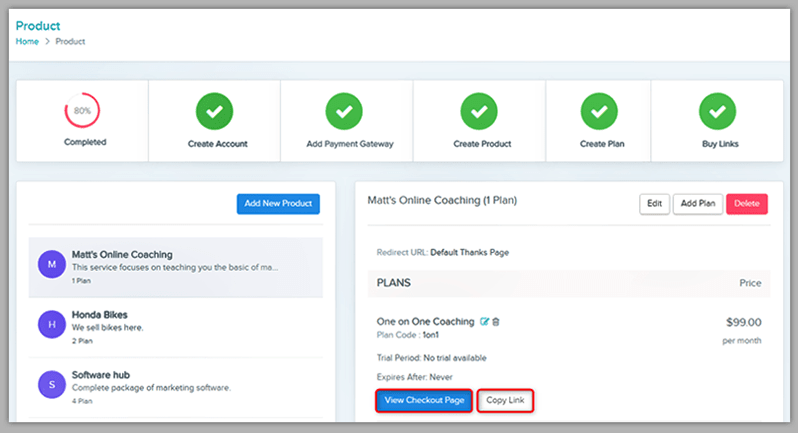The height and width of the screenshot is (433, 798).
Task: Click the purple H avatar for Honda Bikes
Action: click(51, 325)
